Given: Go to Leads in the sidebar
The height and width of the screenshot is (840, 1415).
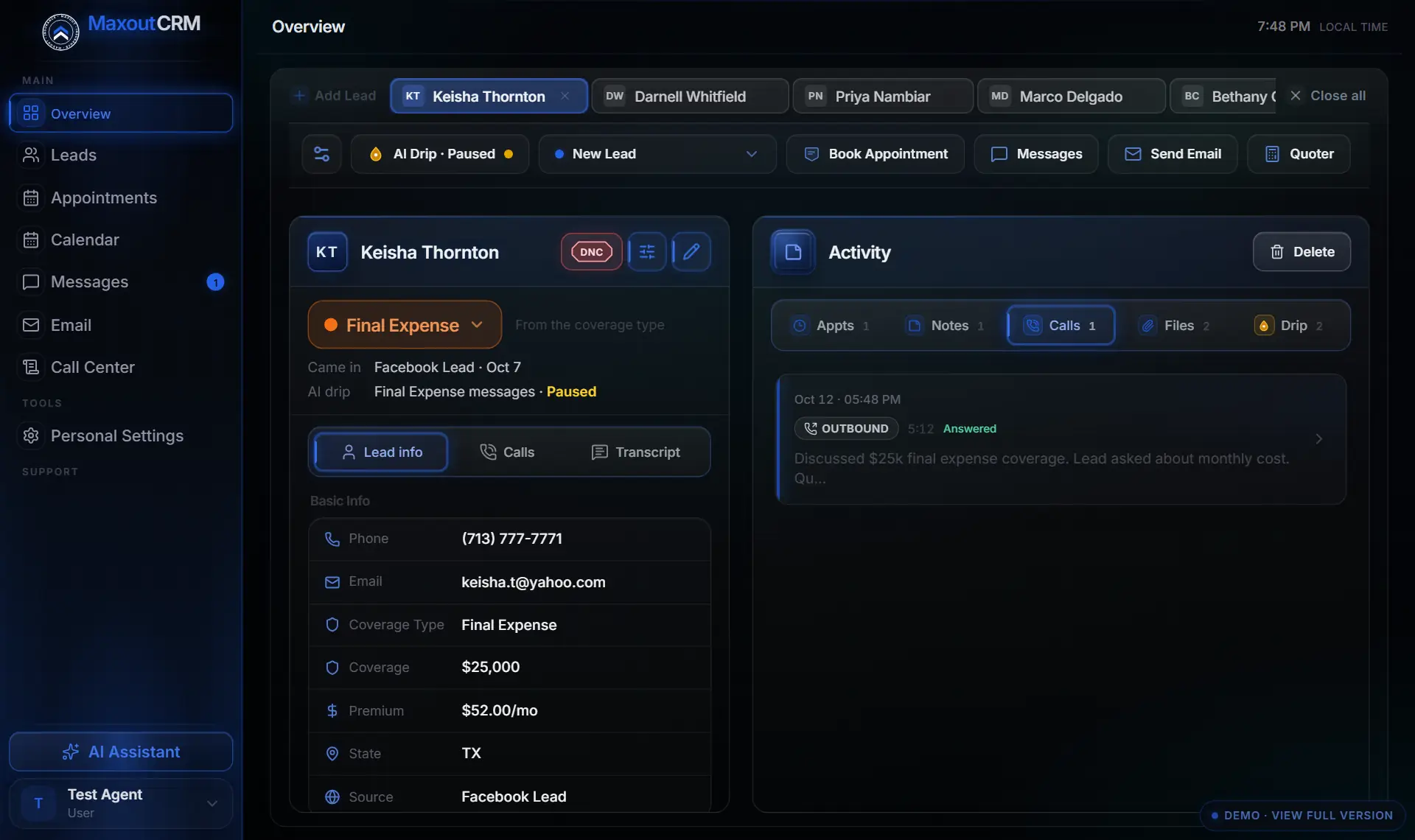Looking at the screenshot, I should (121, 155).
